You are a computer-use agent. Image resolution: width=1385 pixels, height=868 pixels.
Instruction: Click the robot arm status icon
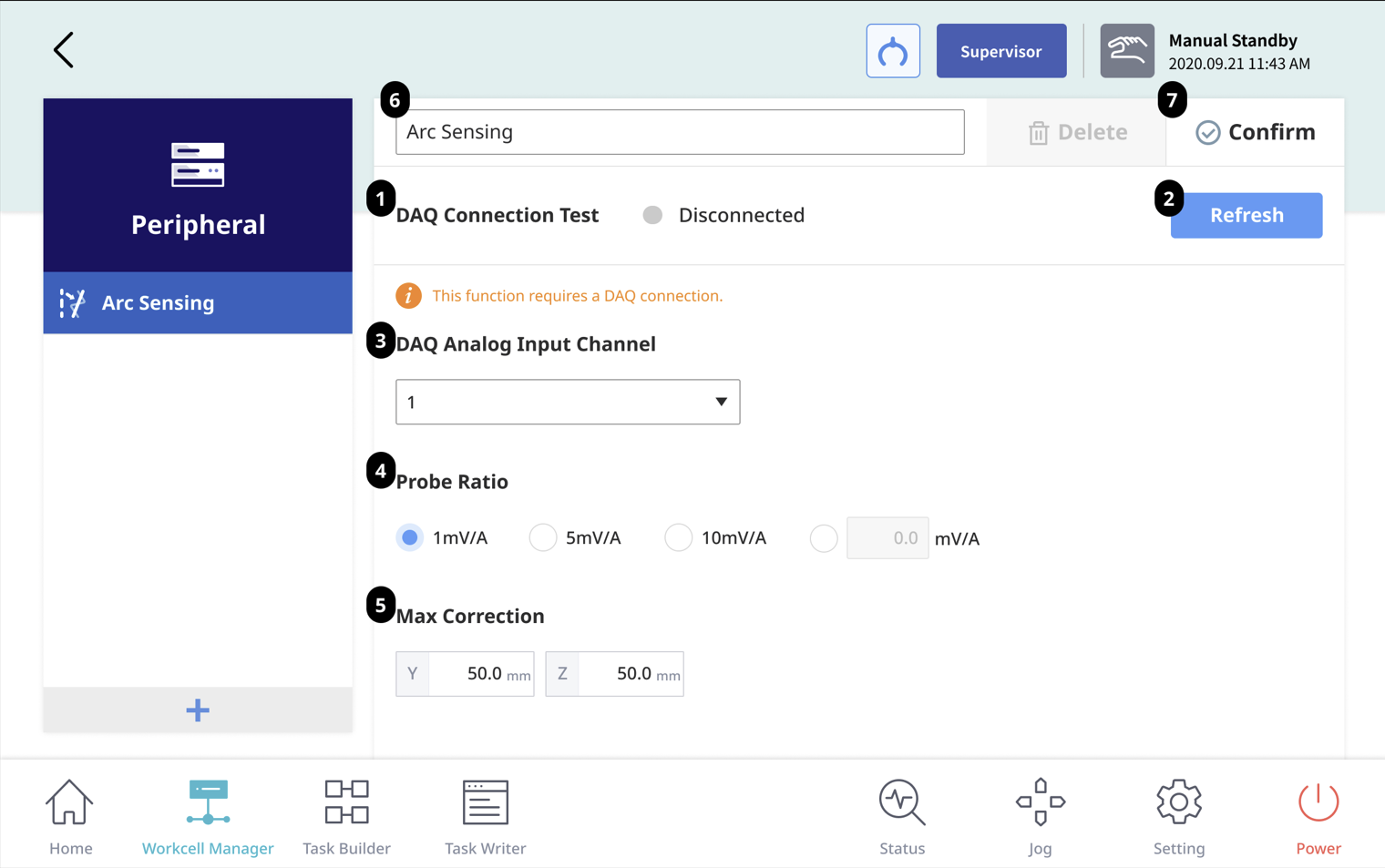[892, 51]
